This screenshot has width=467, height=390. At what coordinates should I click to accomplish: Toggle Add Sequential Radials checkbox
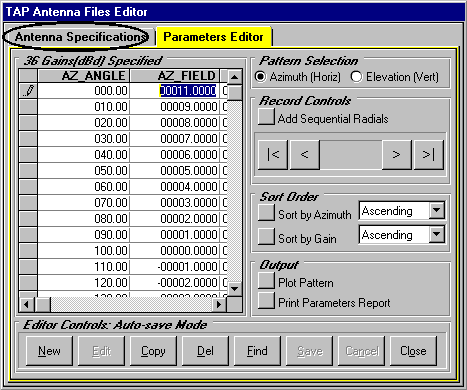266,117
